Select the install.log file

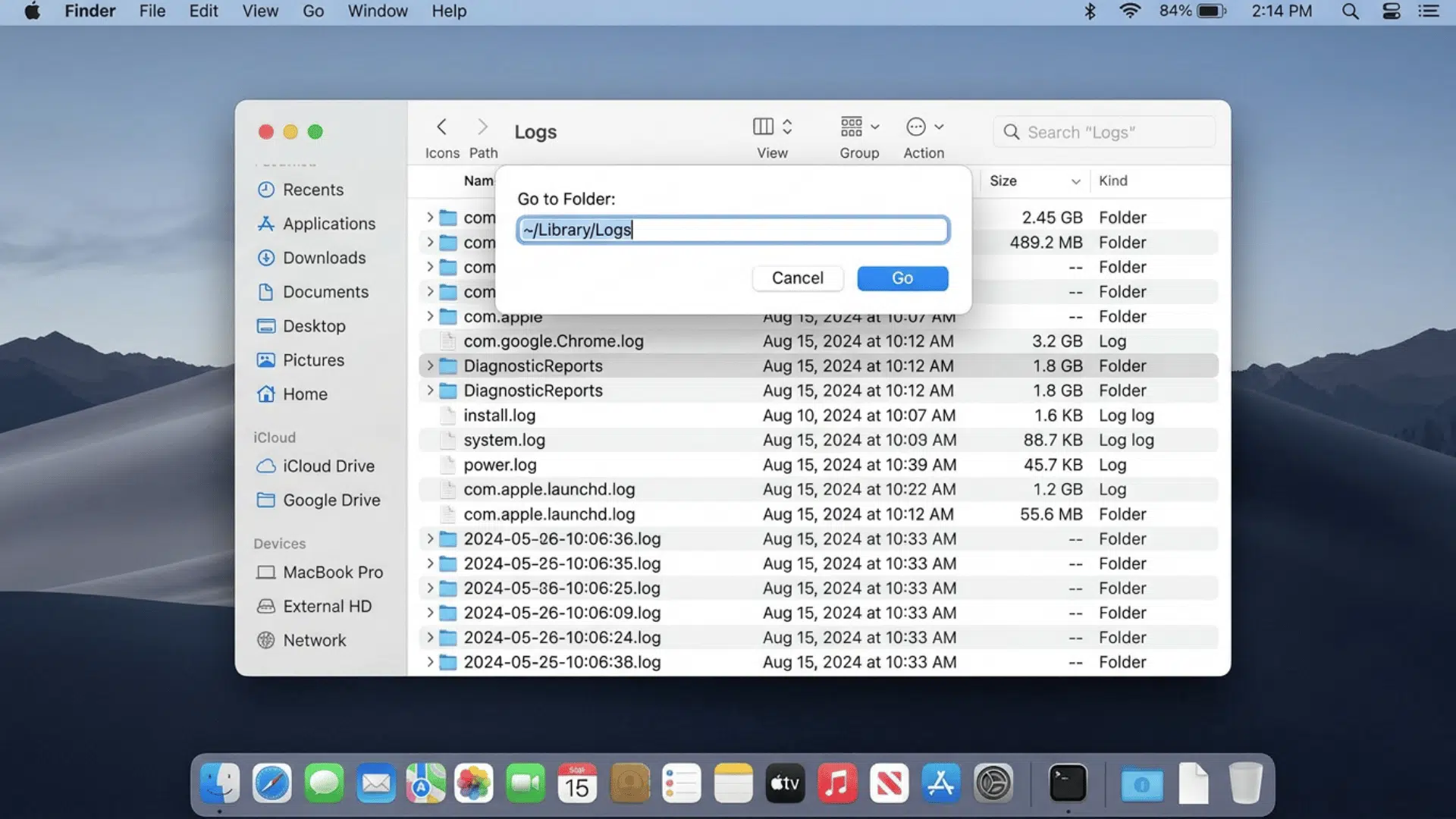(818, 416)
